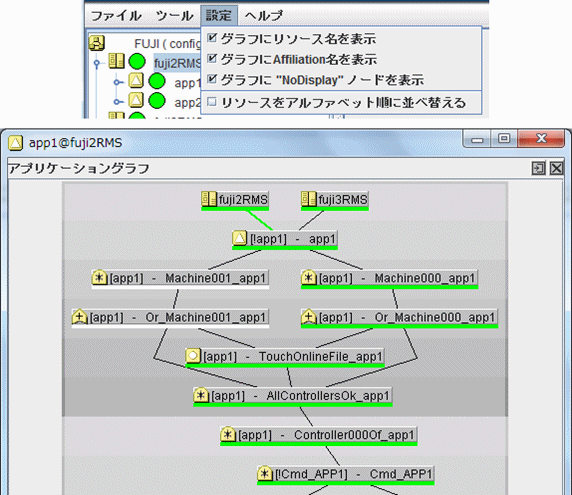Click green status circle beside app2 in tree
Image resolution: width=572 pixels, height=495 pixels.
[157, 101]
